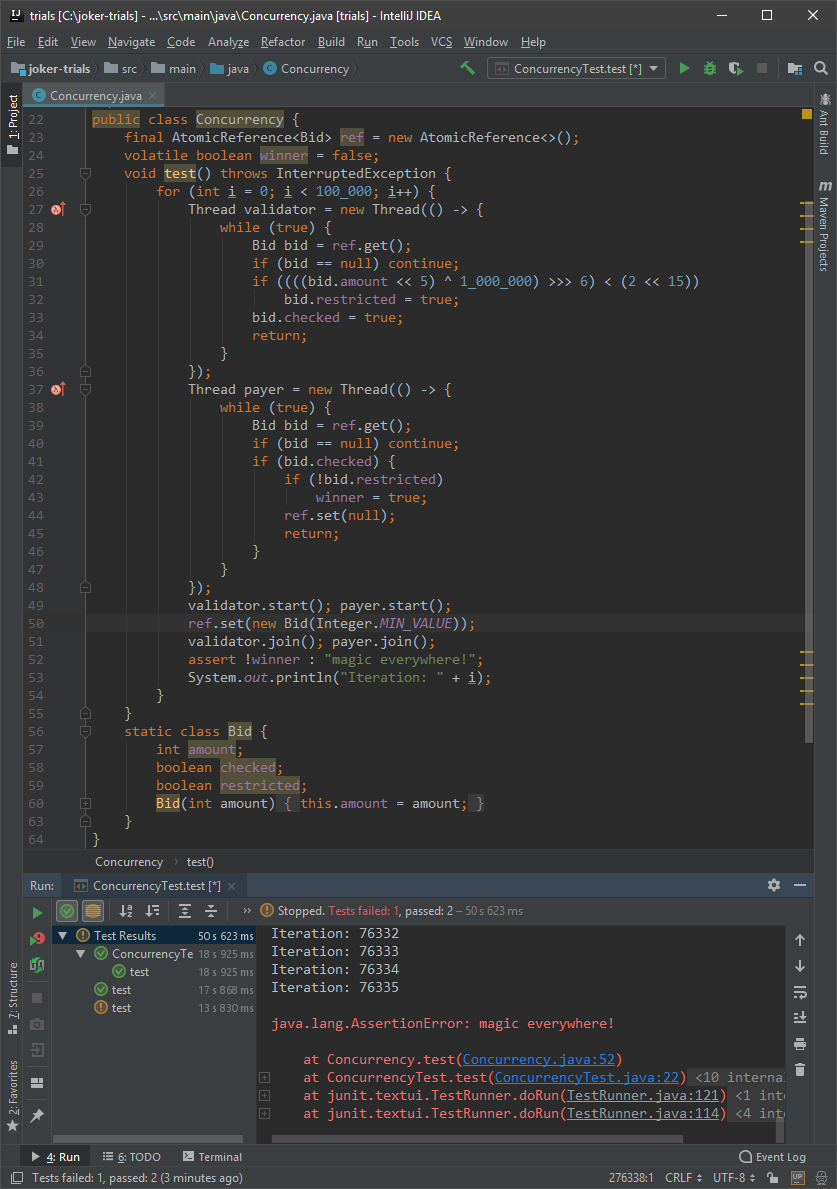The height and width of the screenshot is (1189, 837).
Task: Run with Coverage from the main toolbar
Action: tap(735, 68)
